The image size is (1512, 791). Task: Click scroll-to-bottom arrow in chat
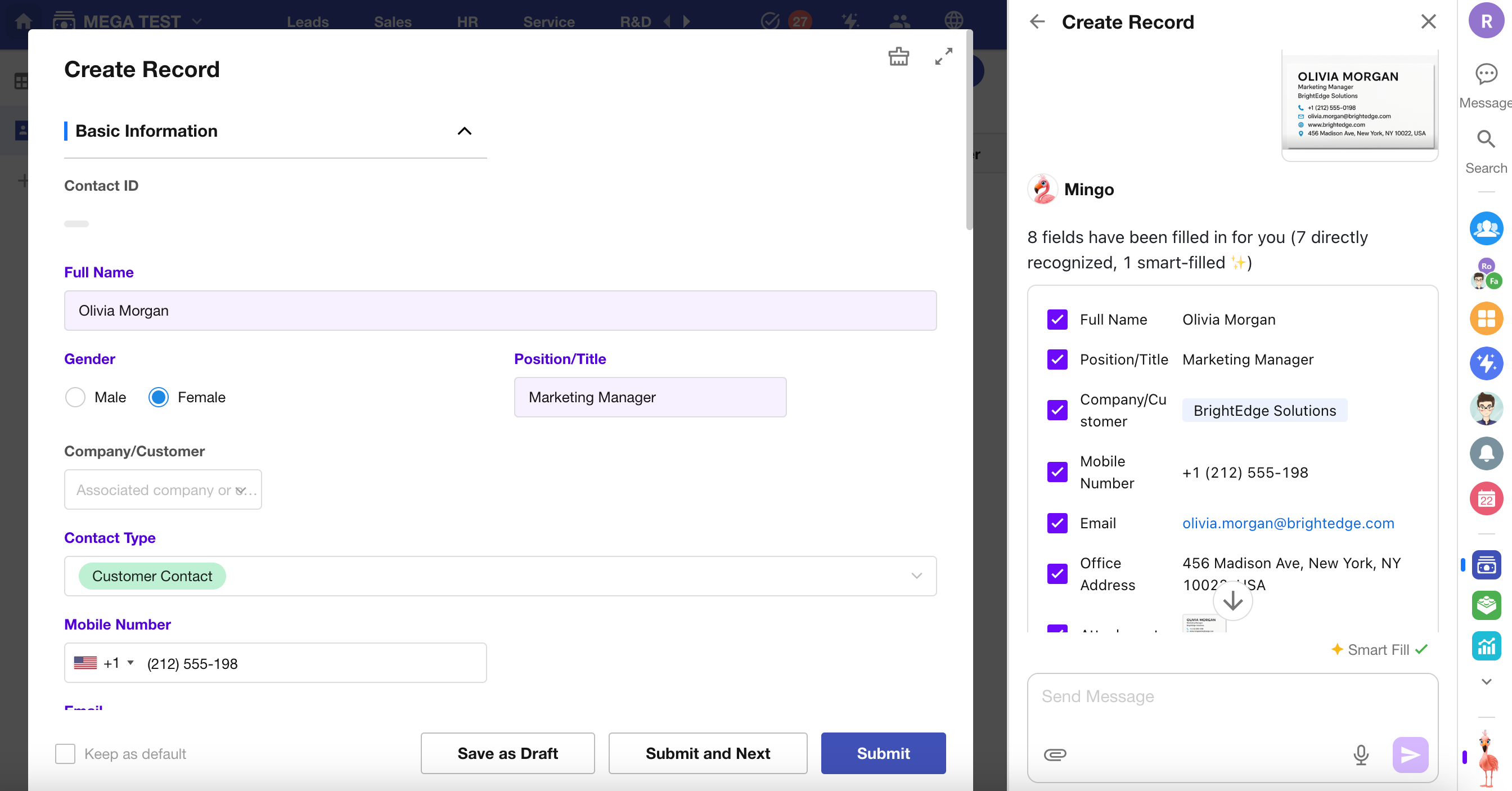(x=1232, y=601)
